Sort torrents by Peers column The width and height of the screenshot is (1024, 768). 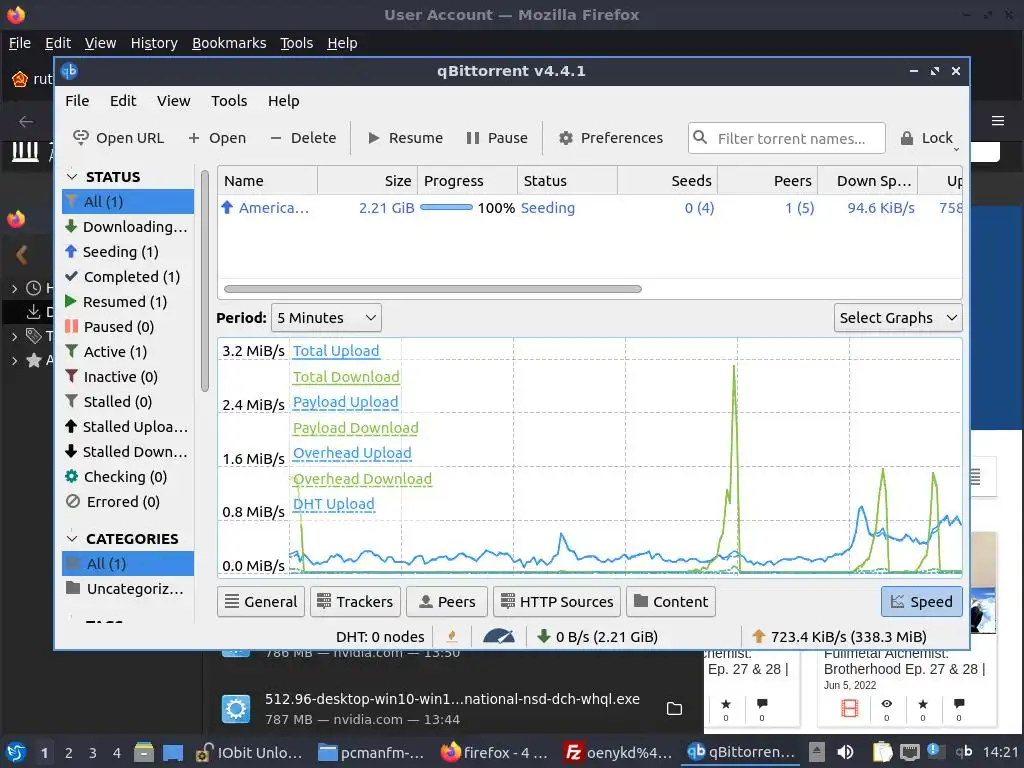click(x=767, y=181)
